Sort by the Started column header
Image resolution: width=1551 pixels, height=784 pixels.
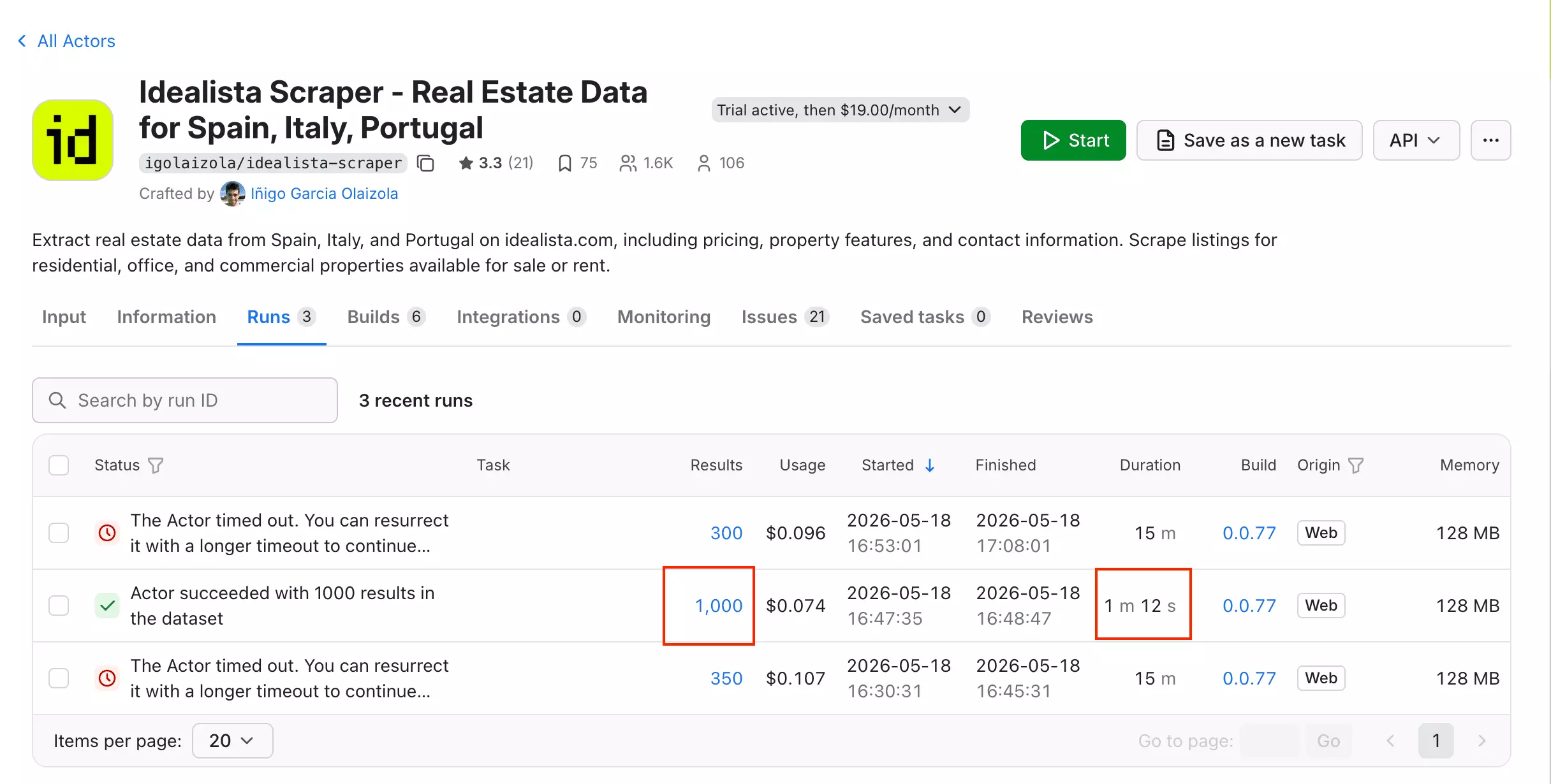(x=888, y=465)
